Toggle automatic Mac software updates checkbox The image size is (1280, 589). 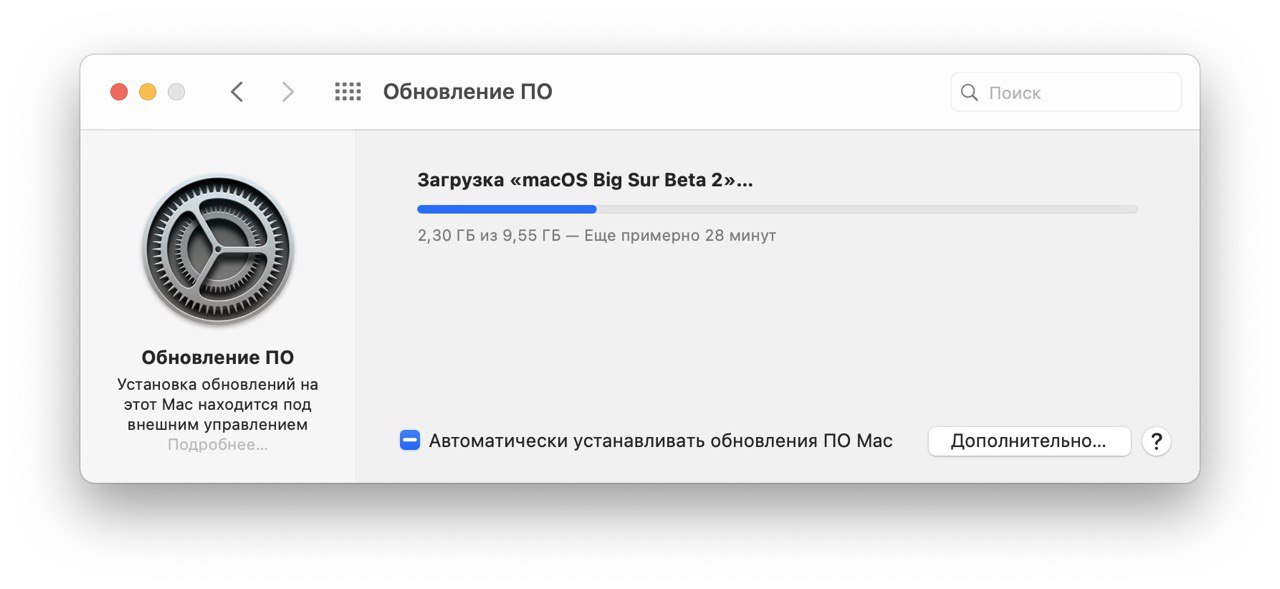pyautogui.click(x=410, y=441)
